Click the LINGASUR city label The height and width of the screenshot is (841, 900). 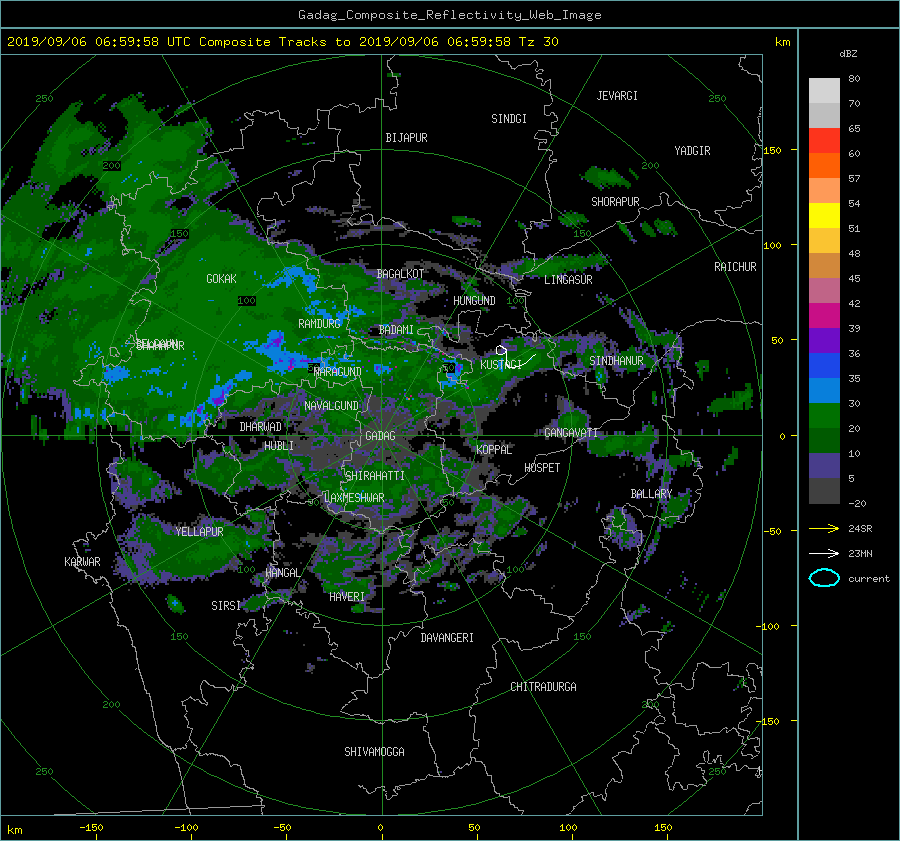tap(568, 280)
